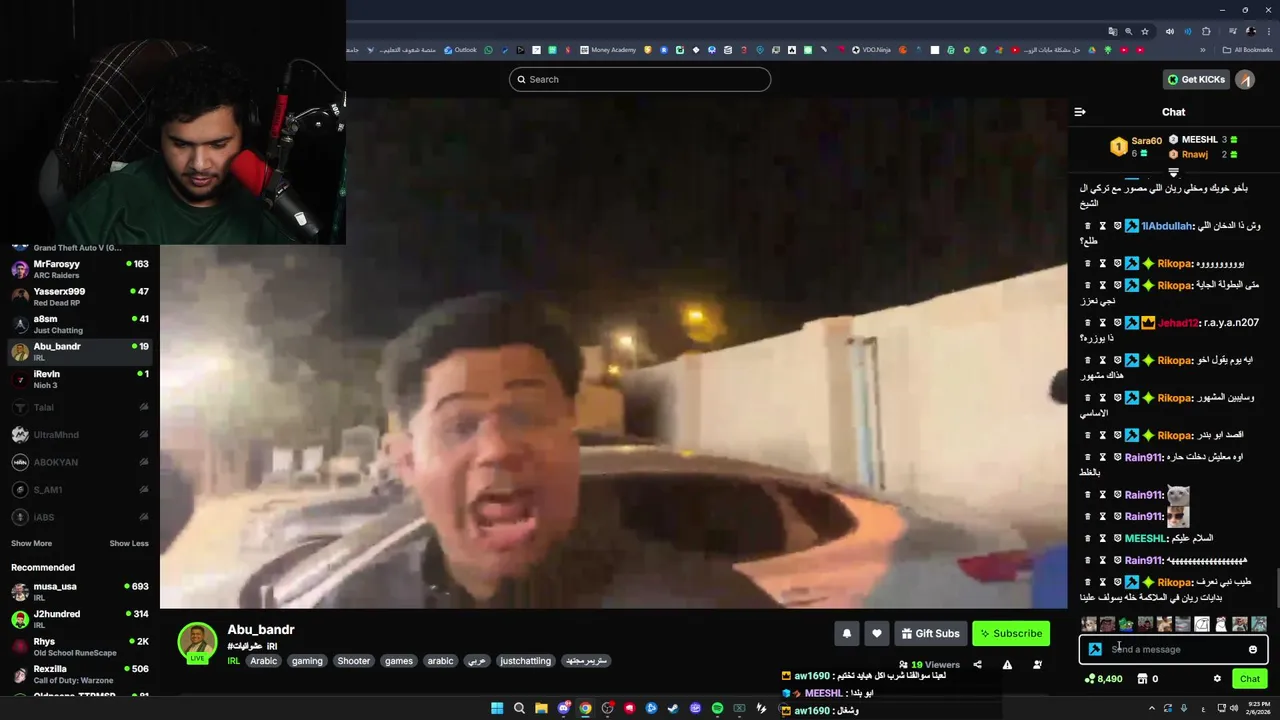Open the user profile avatar top right
Screen dimensions: 1280x720
click(x=1245, y=80)
